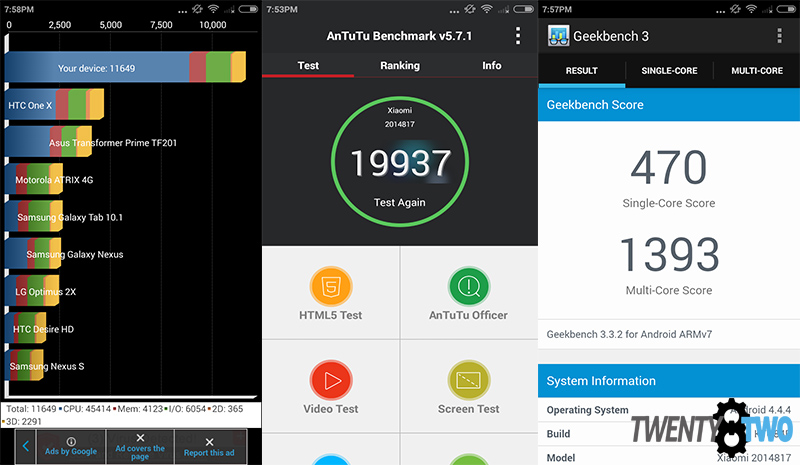This screenshot has height=465, width=800.
Task: Switch to the AnTuTu Info tab
Action: (x=492, y=65)
